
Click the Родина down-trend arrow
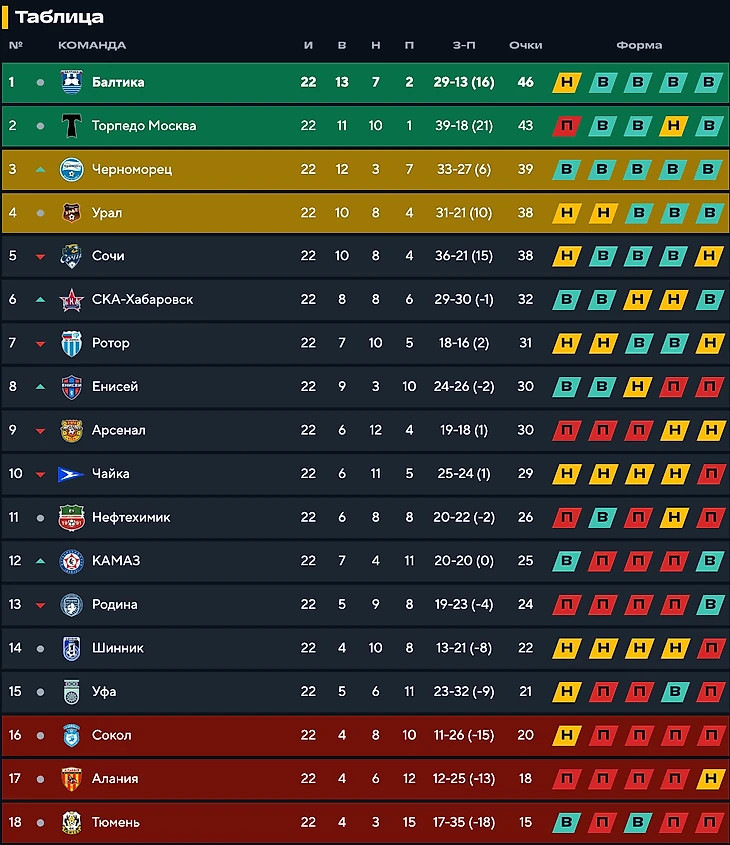(x=40, y=604)
